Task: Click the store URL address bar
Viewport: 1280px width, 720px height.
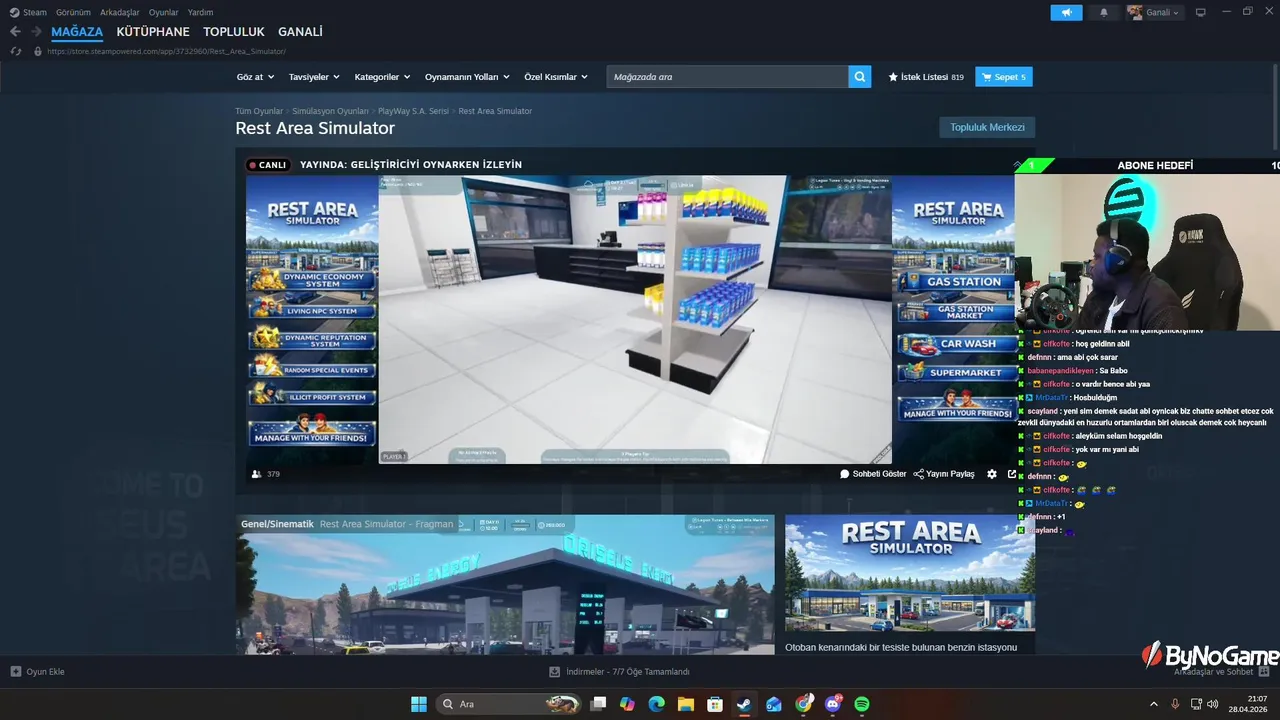Action: (x=167, y=51)
